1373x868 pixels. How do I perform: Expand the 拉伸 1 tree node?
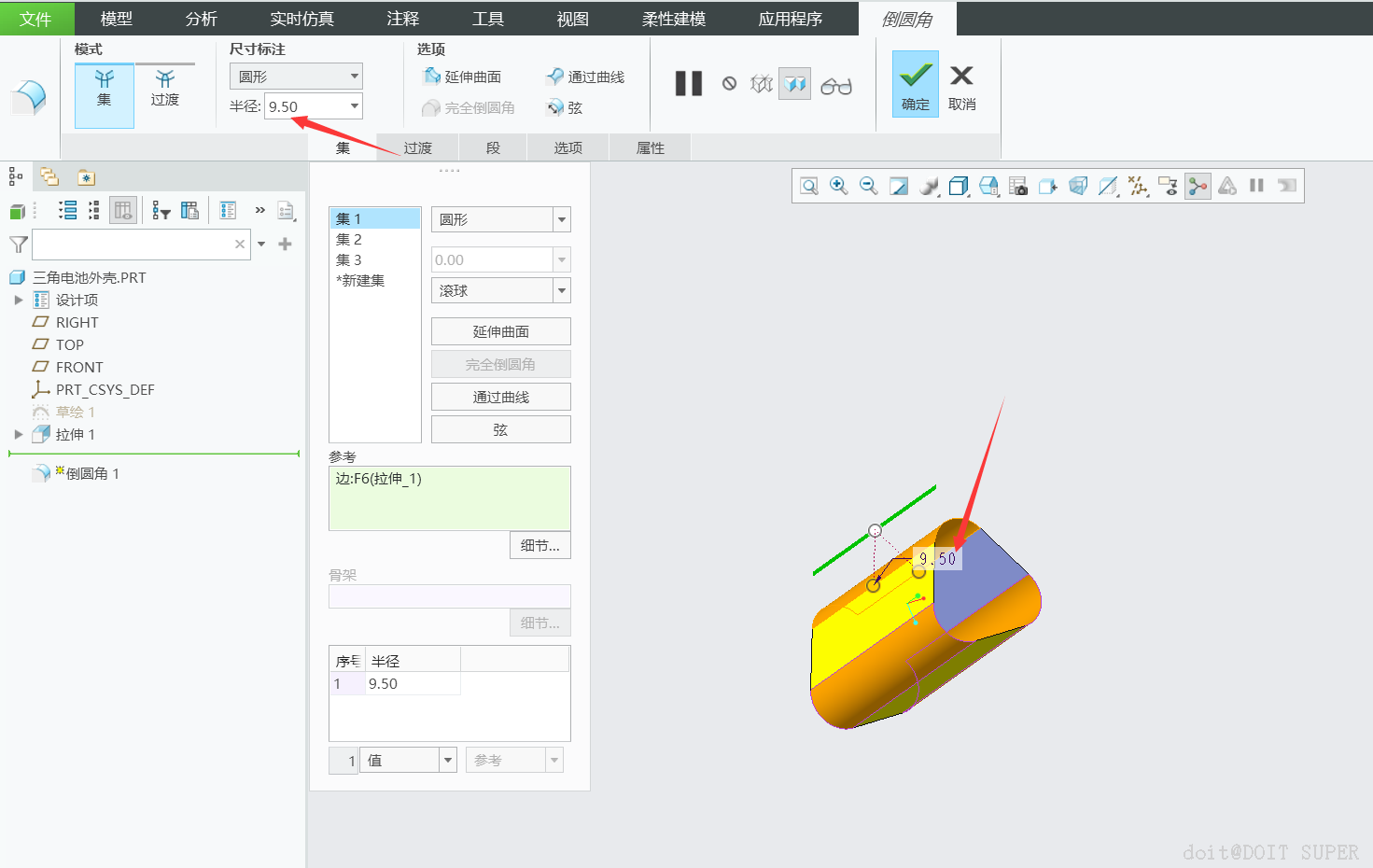click(x=18, y=435)
